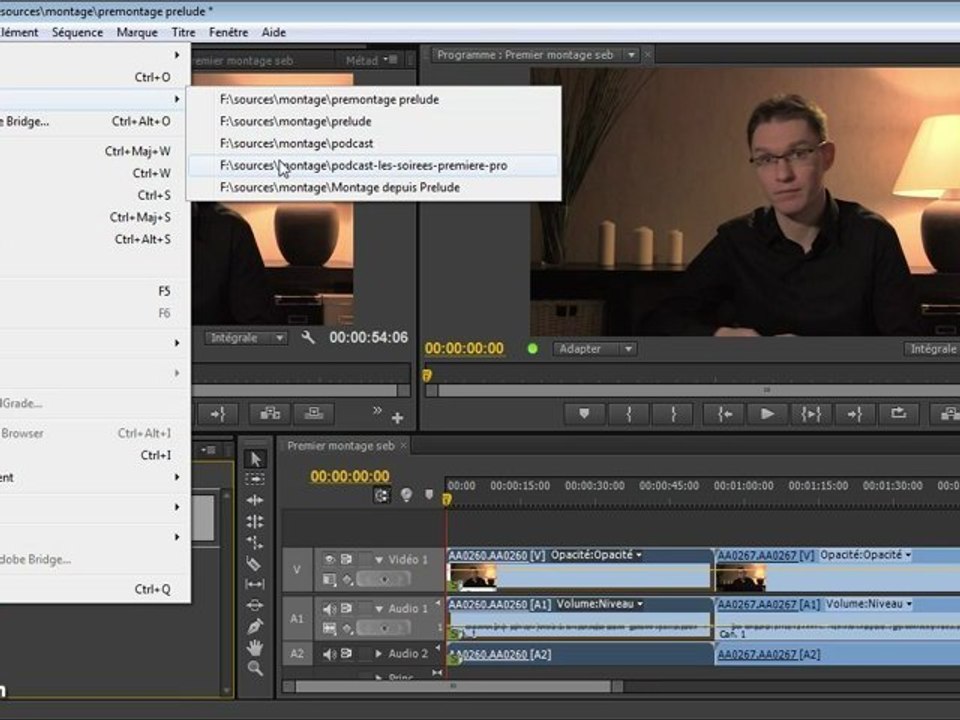Select the Ripple Edit tool

click(255, 500)
